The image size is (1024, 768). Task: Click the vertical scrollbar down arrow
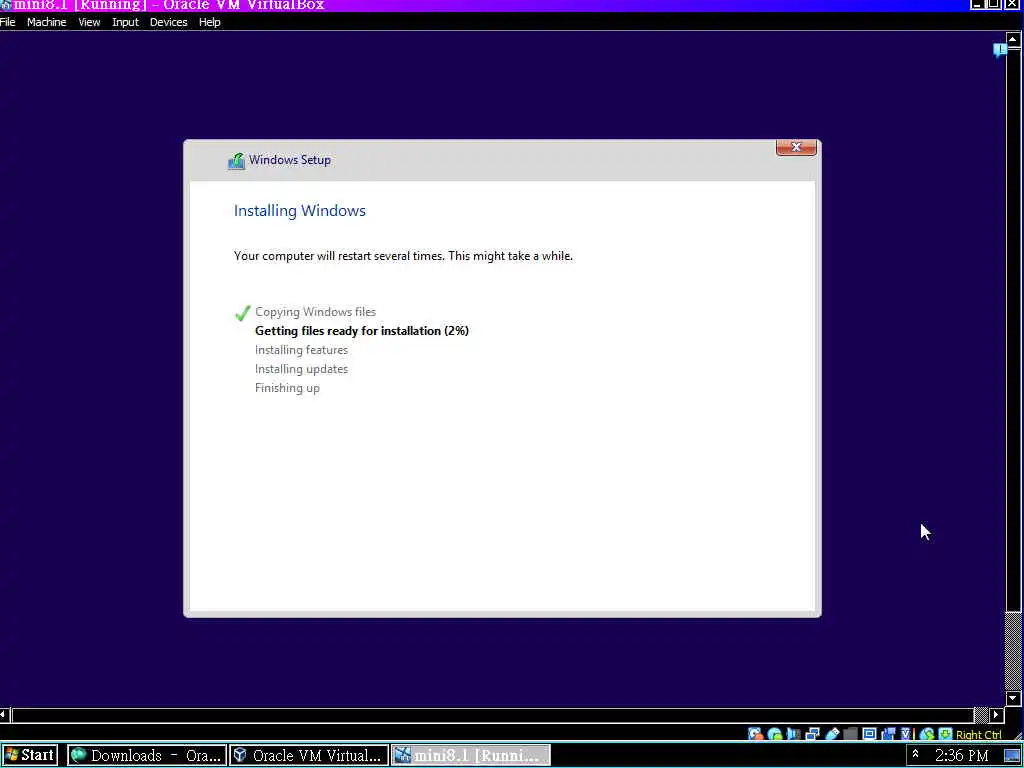click(x=1013, y=698)
